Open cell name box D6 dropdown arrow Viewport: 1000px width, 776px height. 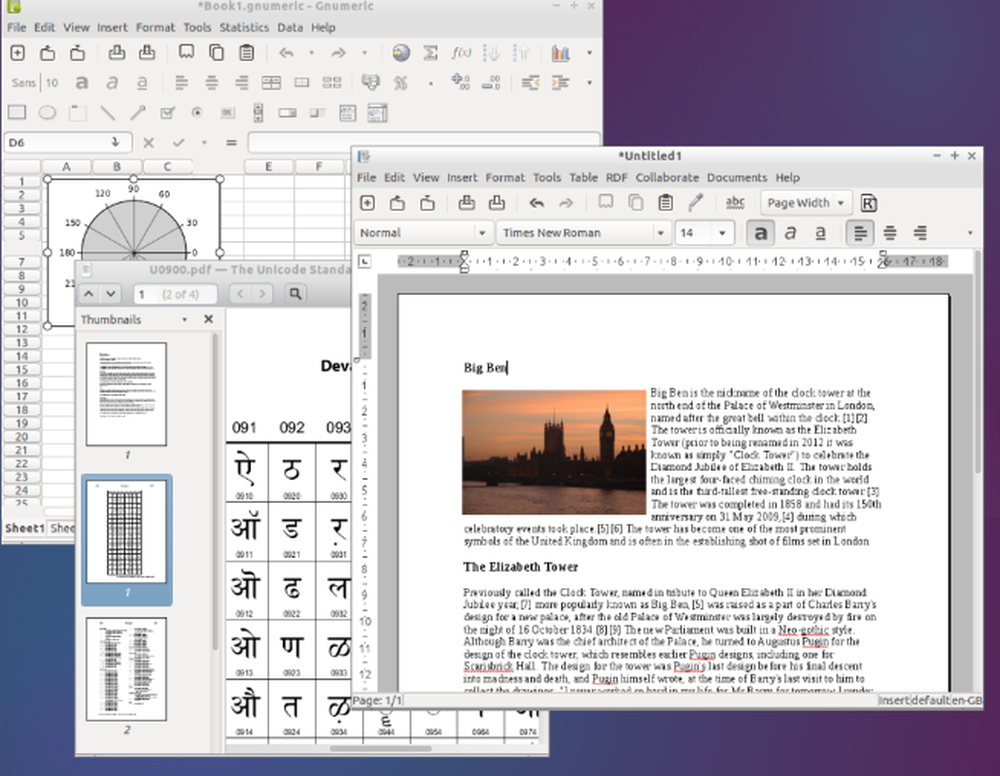(x=115, y=142)
